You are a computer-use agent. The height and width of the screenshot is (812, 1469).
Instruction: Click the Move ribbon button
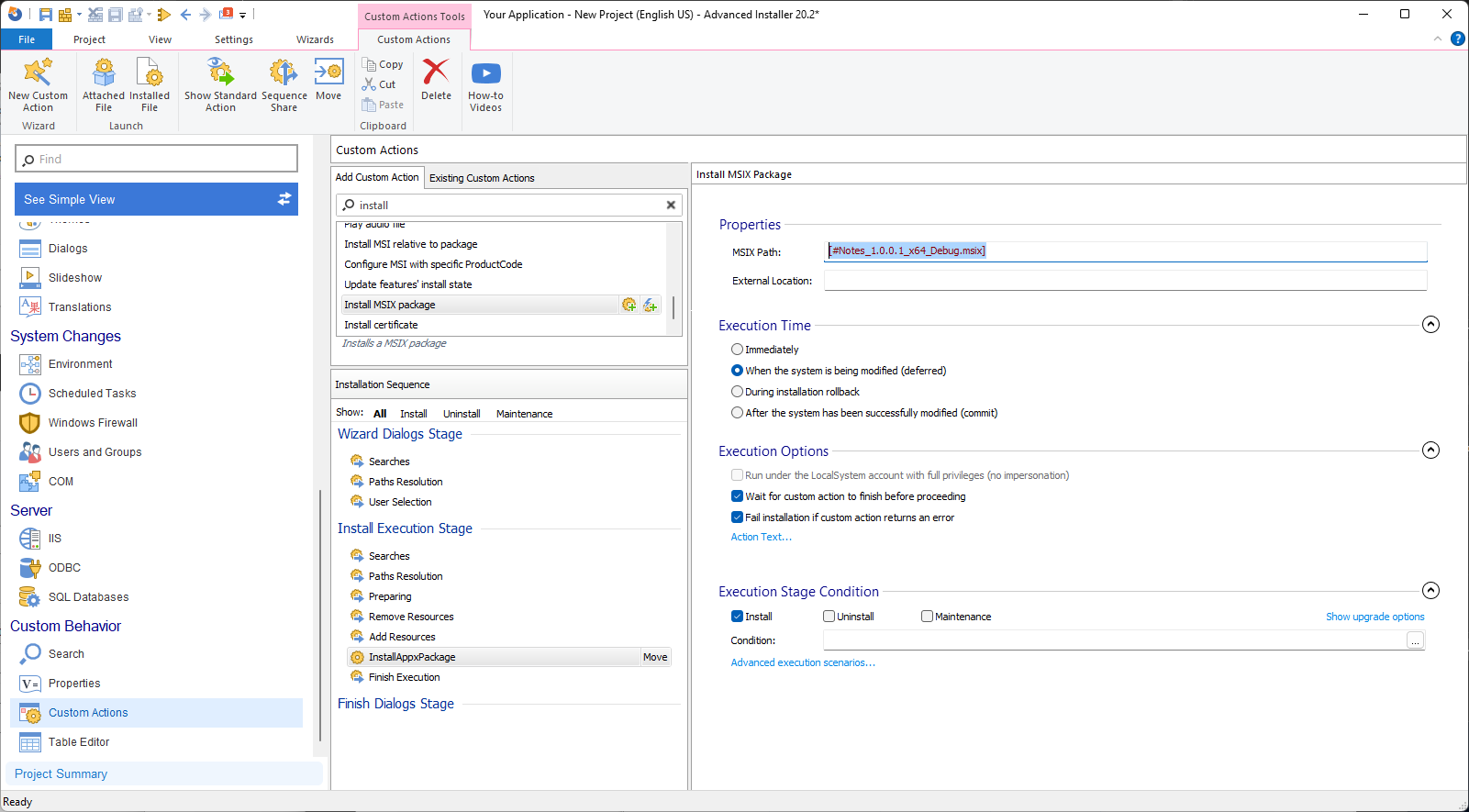coord(328,81)
